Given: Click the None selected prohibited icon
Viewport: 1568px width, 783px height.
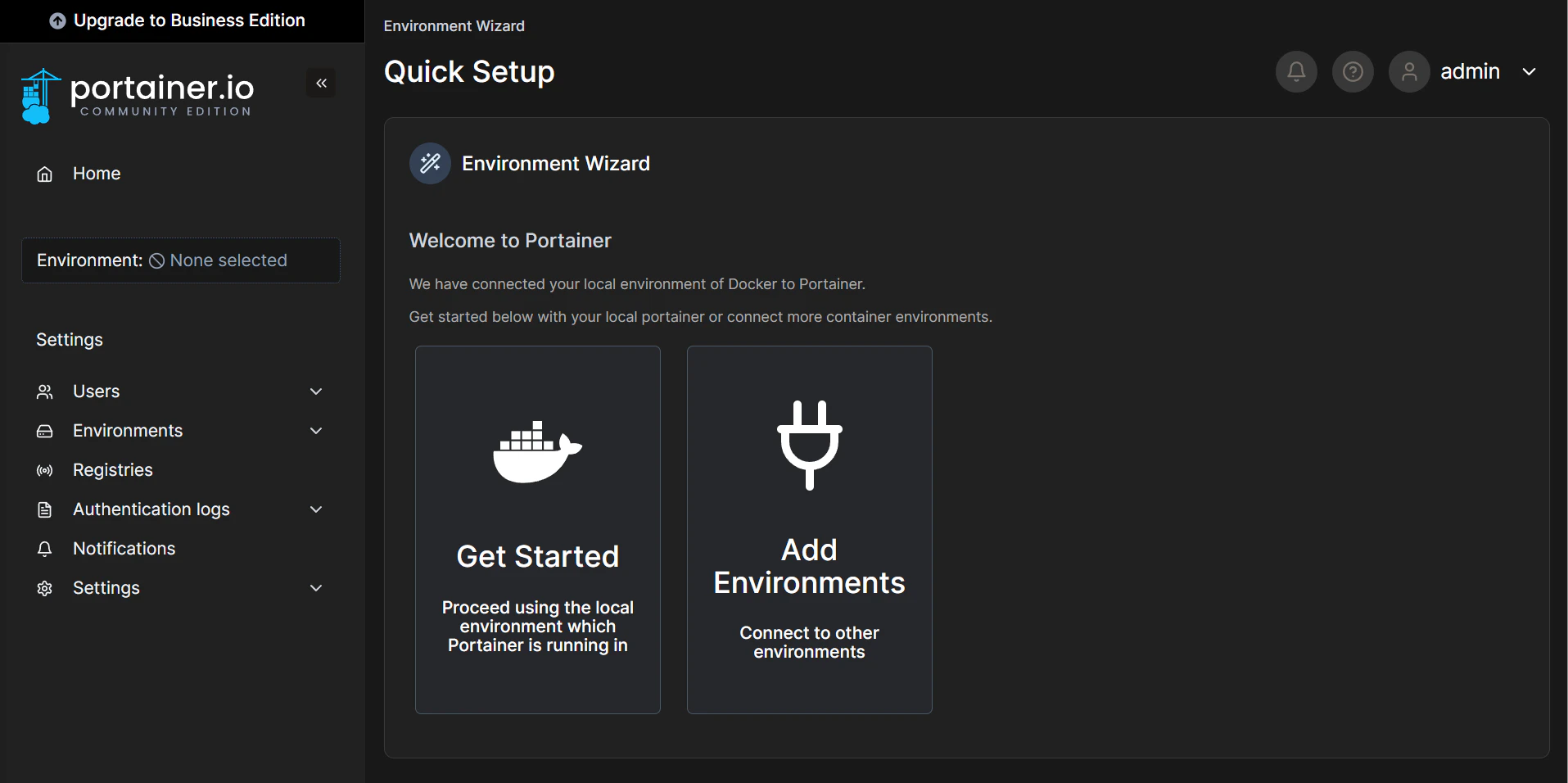Looking at the screenshot, I should [x=157, y=260].
